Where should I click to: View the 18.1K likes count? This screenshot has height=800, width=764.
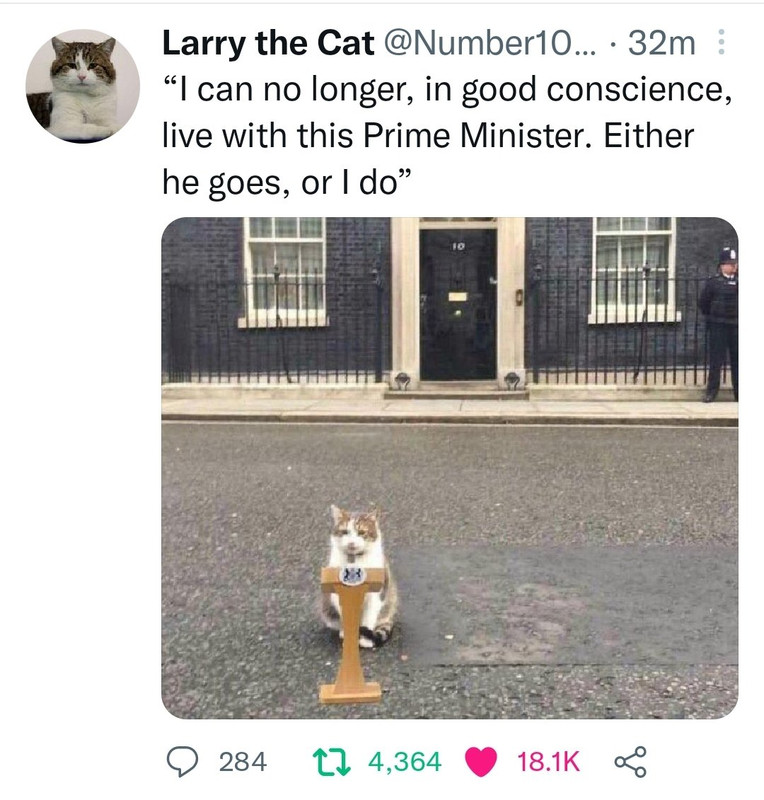[549, 762]
